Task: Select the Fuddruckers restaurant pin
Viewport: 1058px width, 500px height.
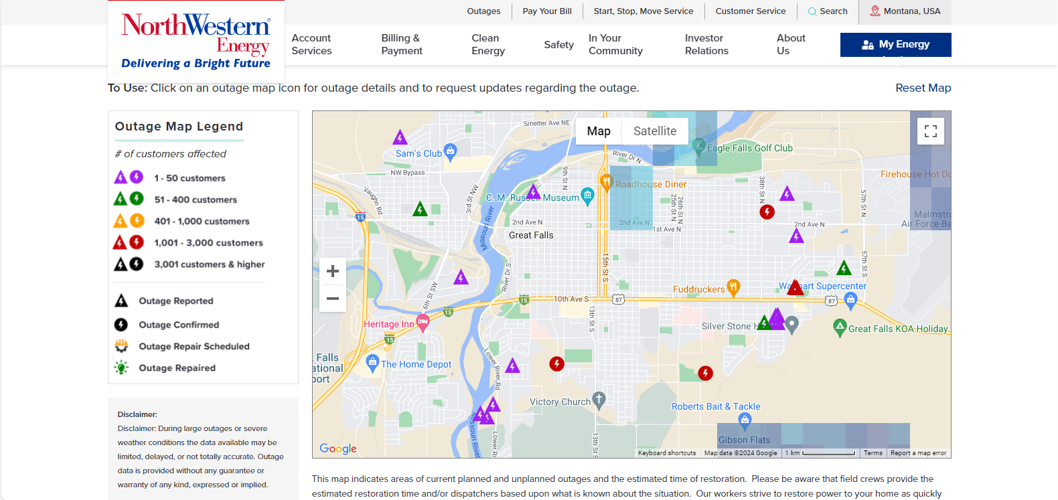Action: click(x=733, y=287)
